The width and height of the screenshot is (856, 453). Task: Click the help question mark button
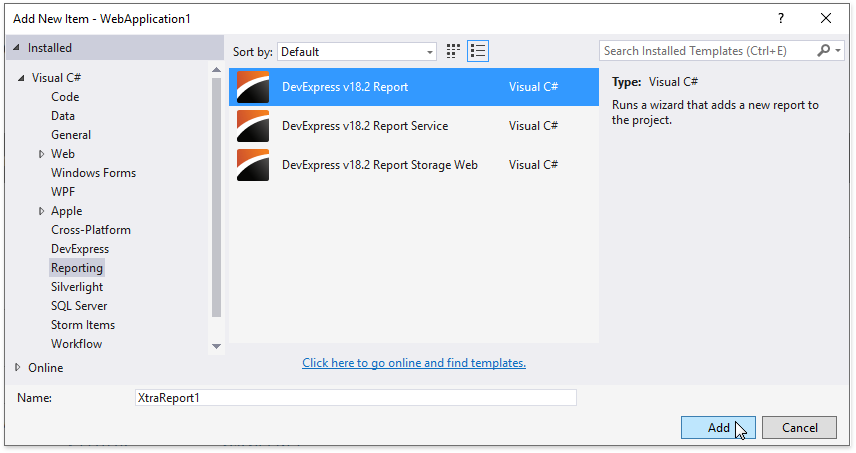781,18
